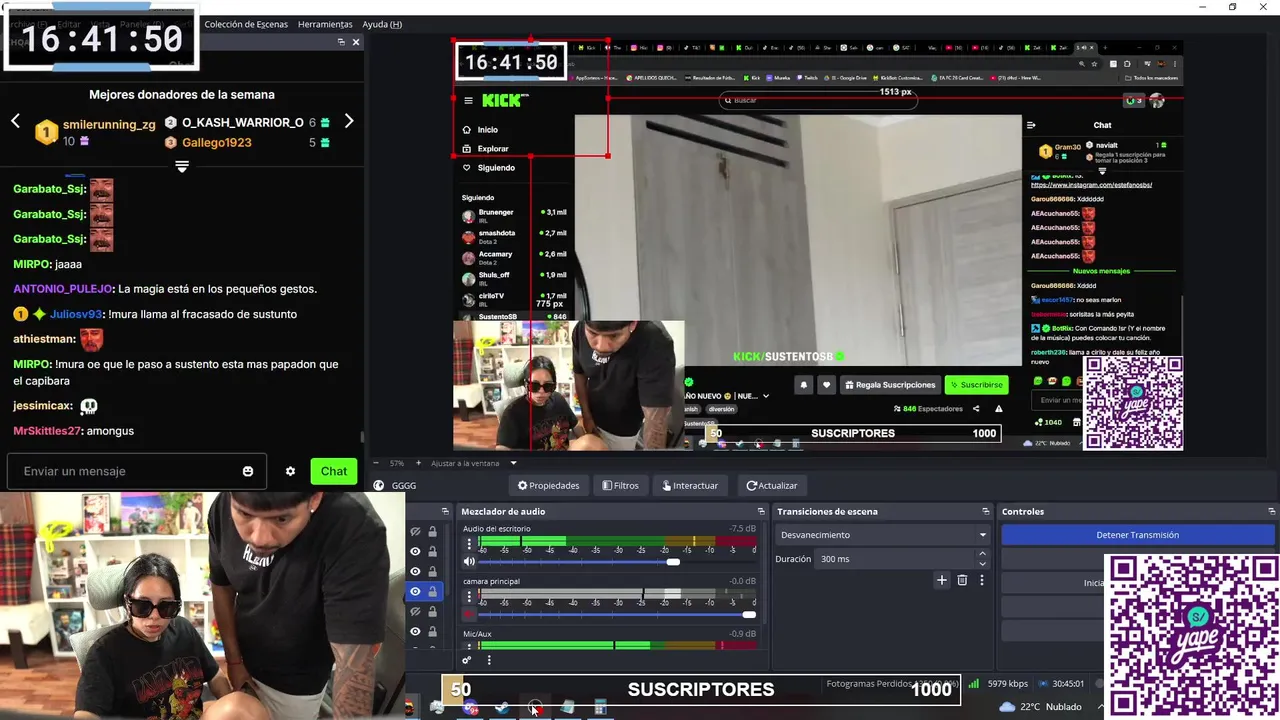Expand the donors leaderboard chevron

click(x=182, y=167)
